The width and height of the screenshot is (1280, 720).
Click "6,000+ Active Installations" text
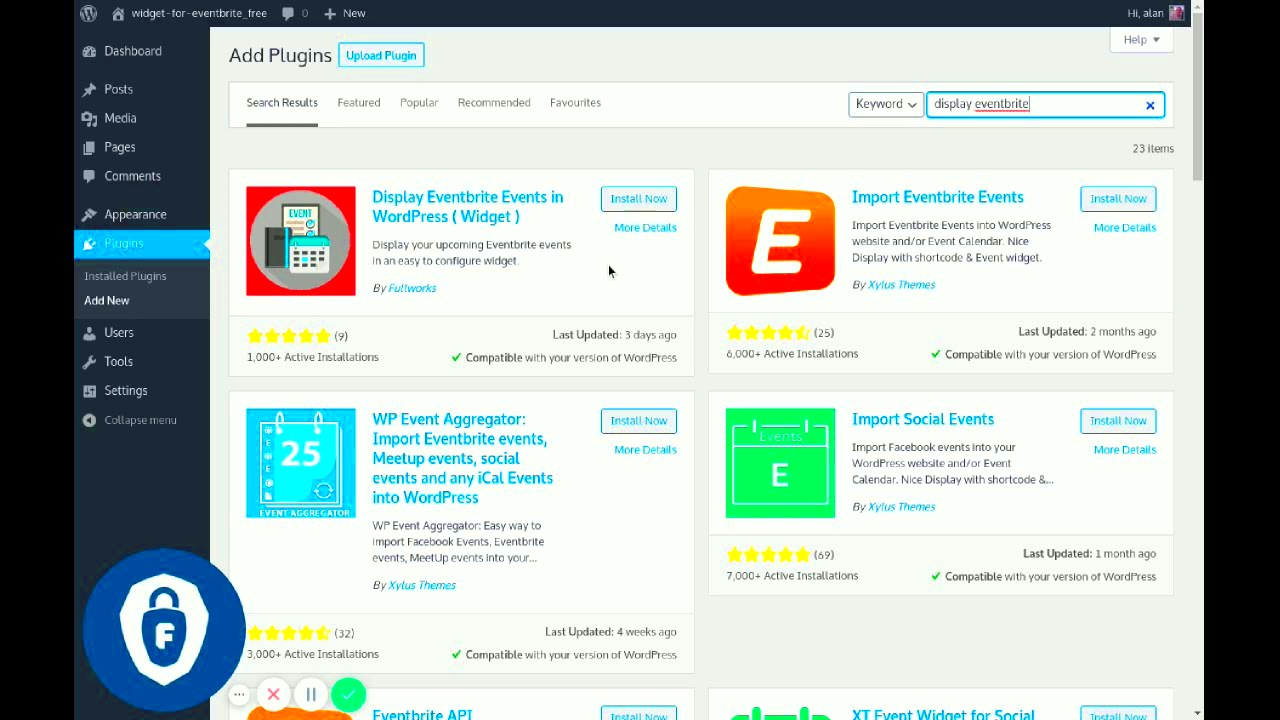pyautogui.click(x=792, y=354)
